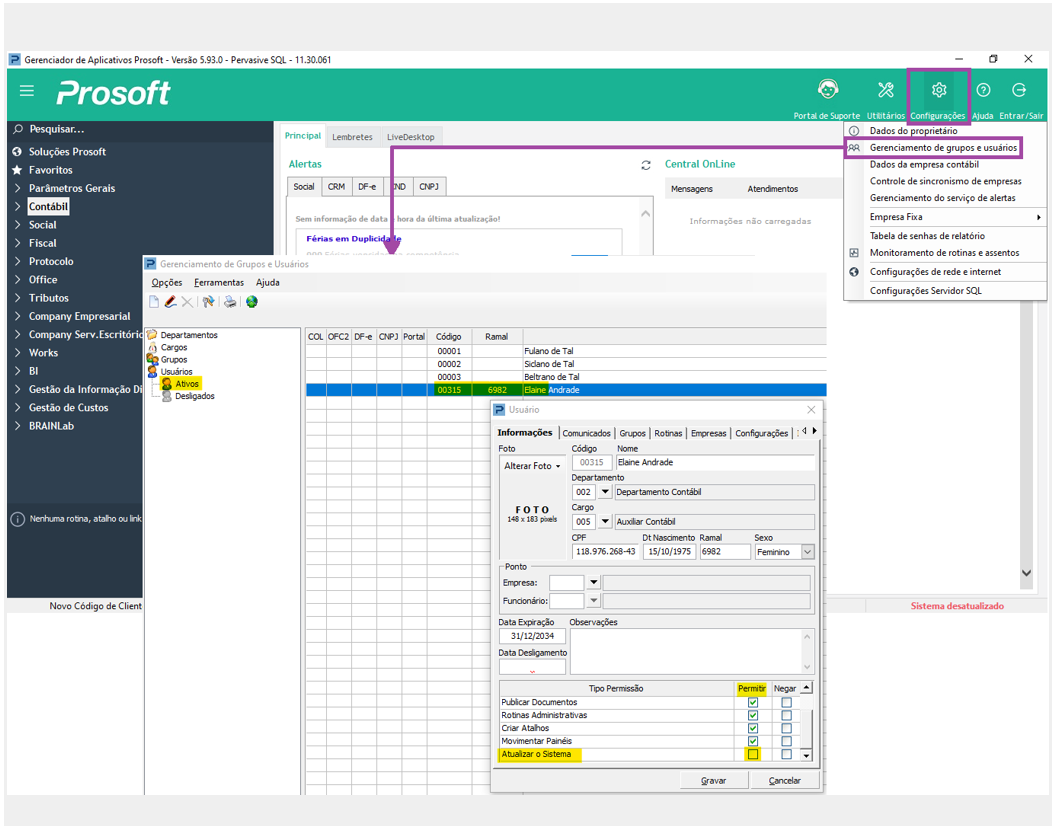This screenshot has width=1056, height=826.
Task: Switch to the Lembretes tab
Action: (x=352, y=137)
